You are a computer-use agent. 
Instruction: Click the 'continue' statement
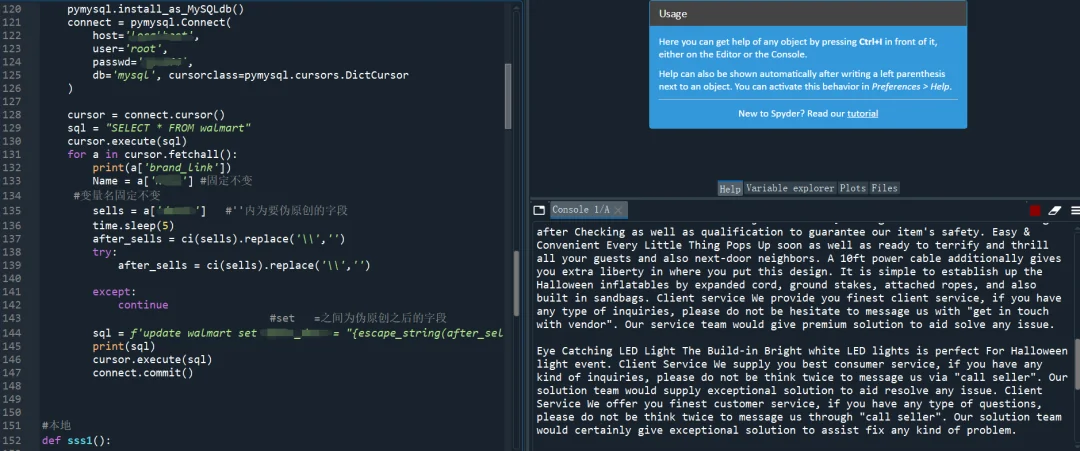(x=143, y=304)
